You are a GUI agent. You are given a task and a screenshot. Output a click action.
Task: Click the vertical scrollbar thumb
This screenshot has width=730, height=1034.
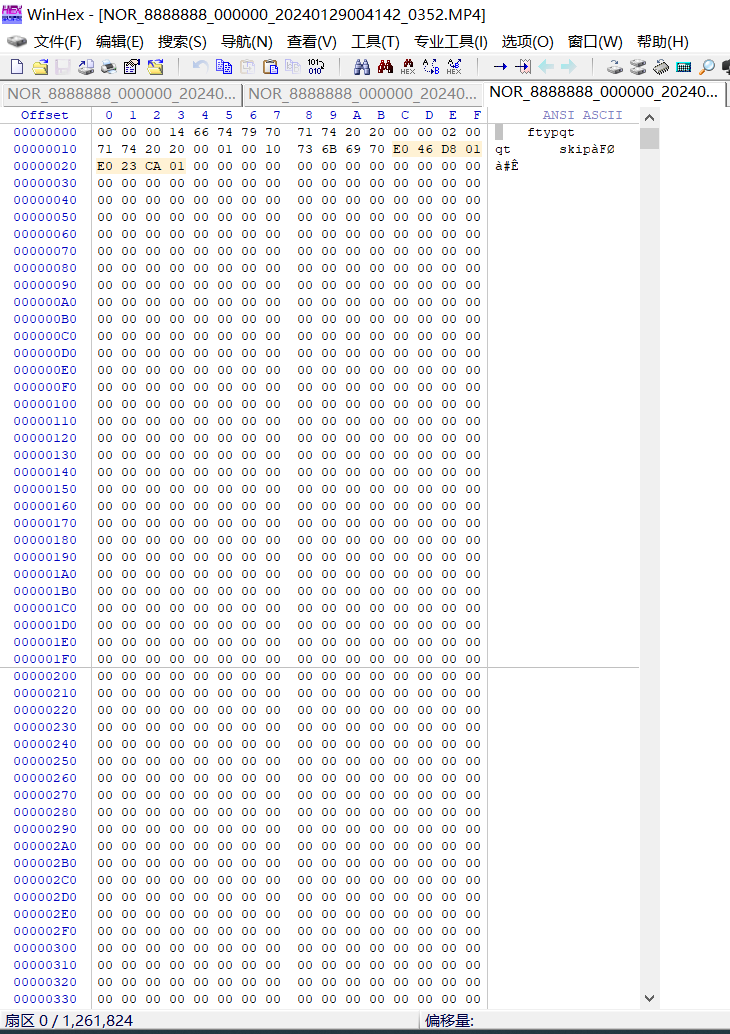coord(649,138)
